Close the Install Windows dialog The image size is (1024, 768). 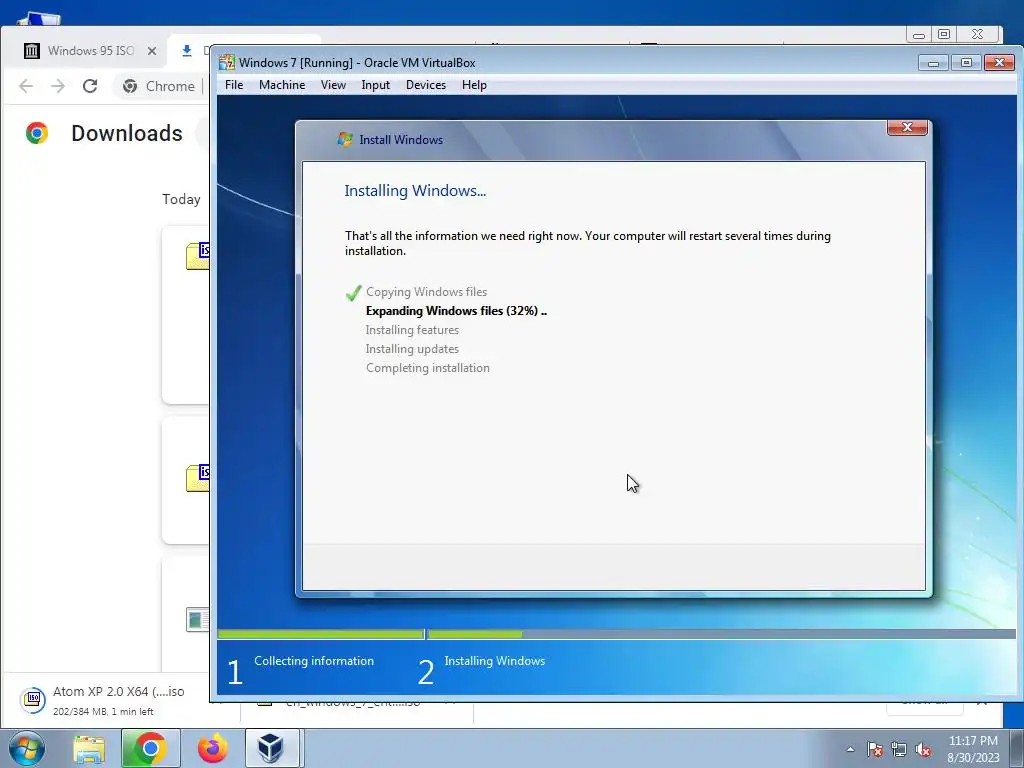pos(907,127)
